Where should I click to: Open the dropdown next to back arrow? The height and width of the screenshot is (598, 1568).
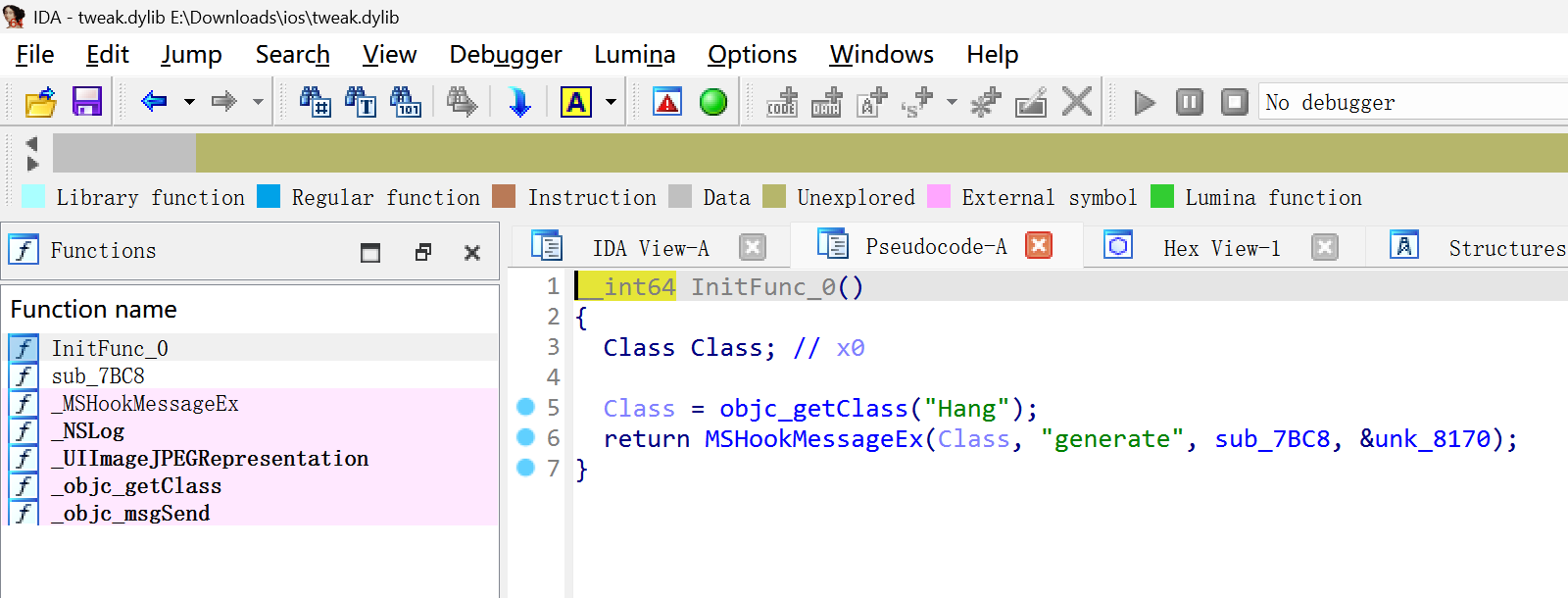[x=189, y=102]
